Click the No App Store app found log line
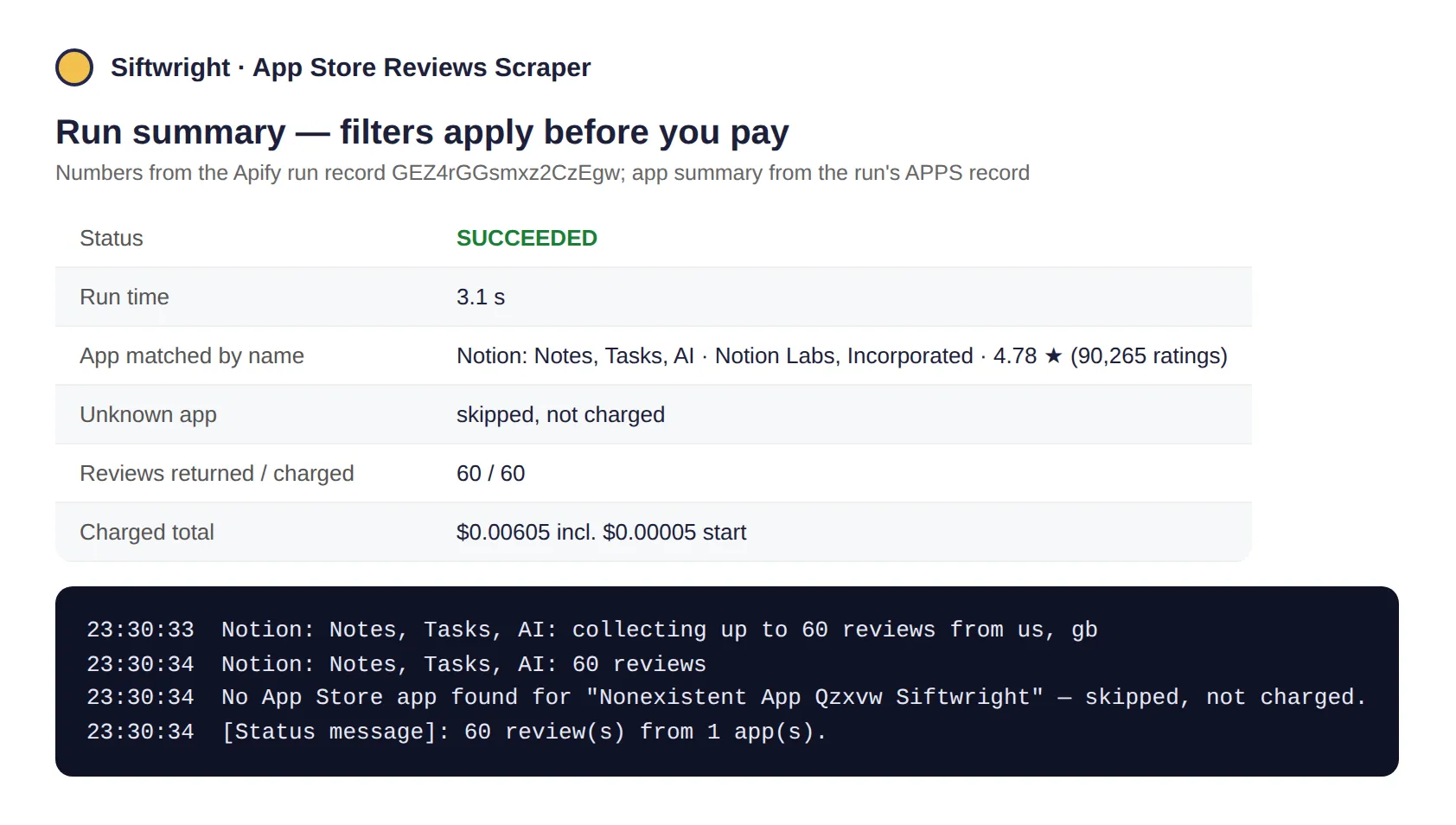This screenshot has height=825, width=1456. point(726,697)
